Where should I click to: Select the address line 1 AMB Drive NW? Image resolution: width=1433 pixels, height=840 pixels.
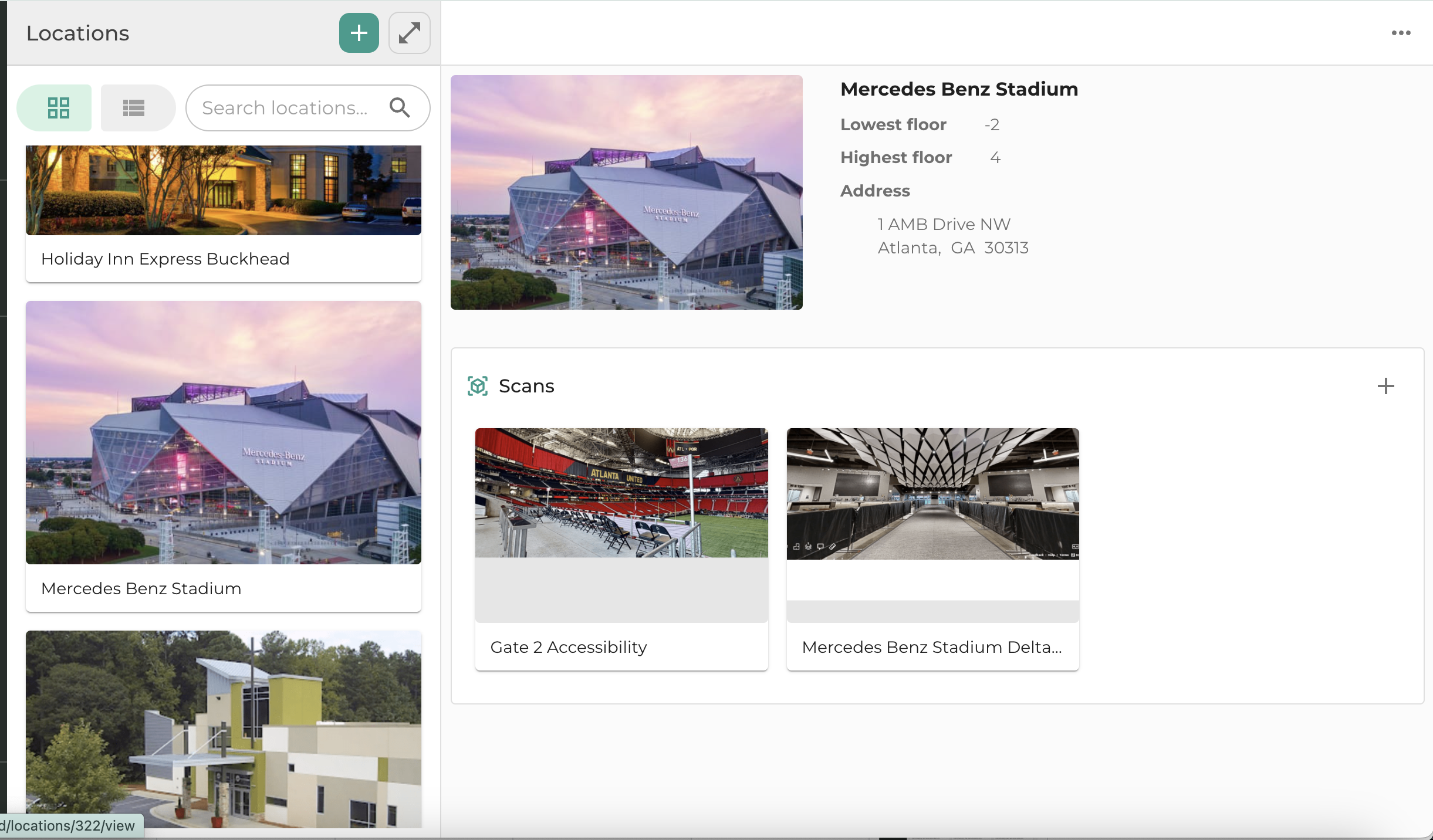click(x=944, y=224)
